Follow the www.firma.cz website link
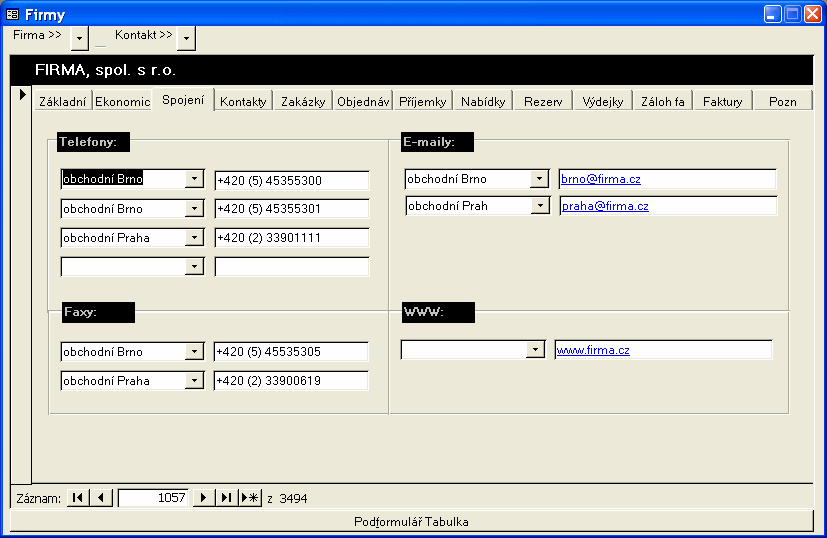The image size is (827, 538). pyautogui.click(x=593, y=350)
